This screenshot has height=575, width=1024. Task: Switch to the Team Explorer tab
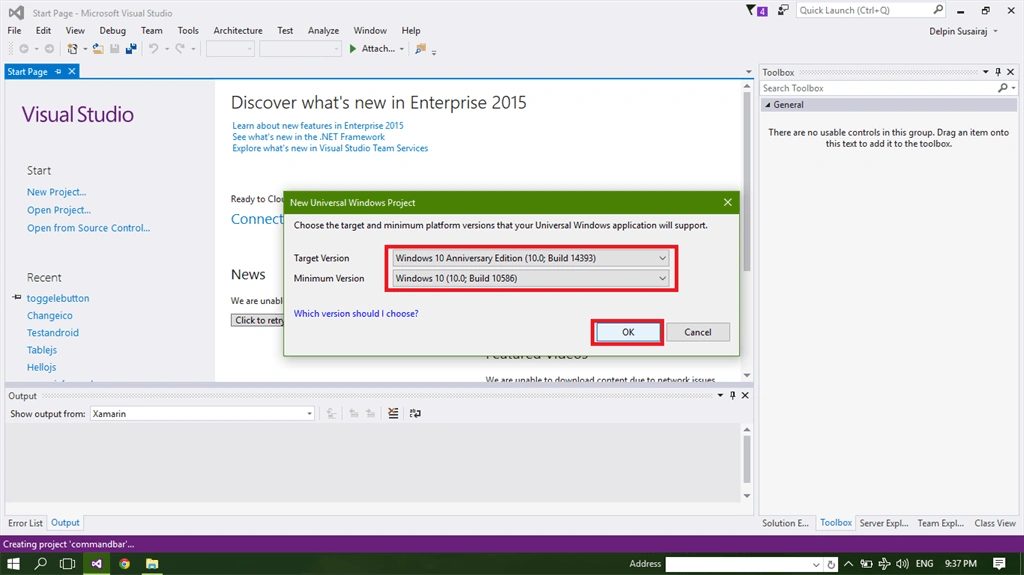[940, 523]
